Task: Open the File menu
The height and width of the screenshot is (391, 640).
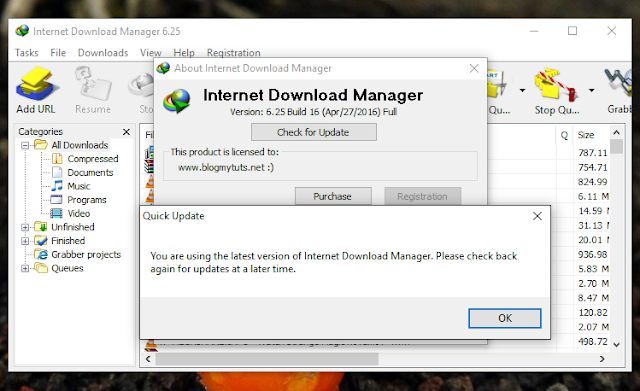Action: click(58, 53)
